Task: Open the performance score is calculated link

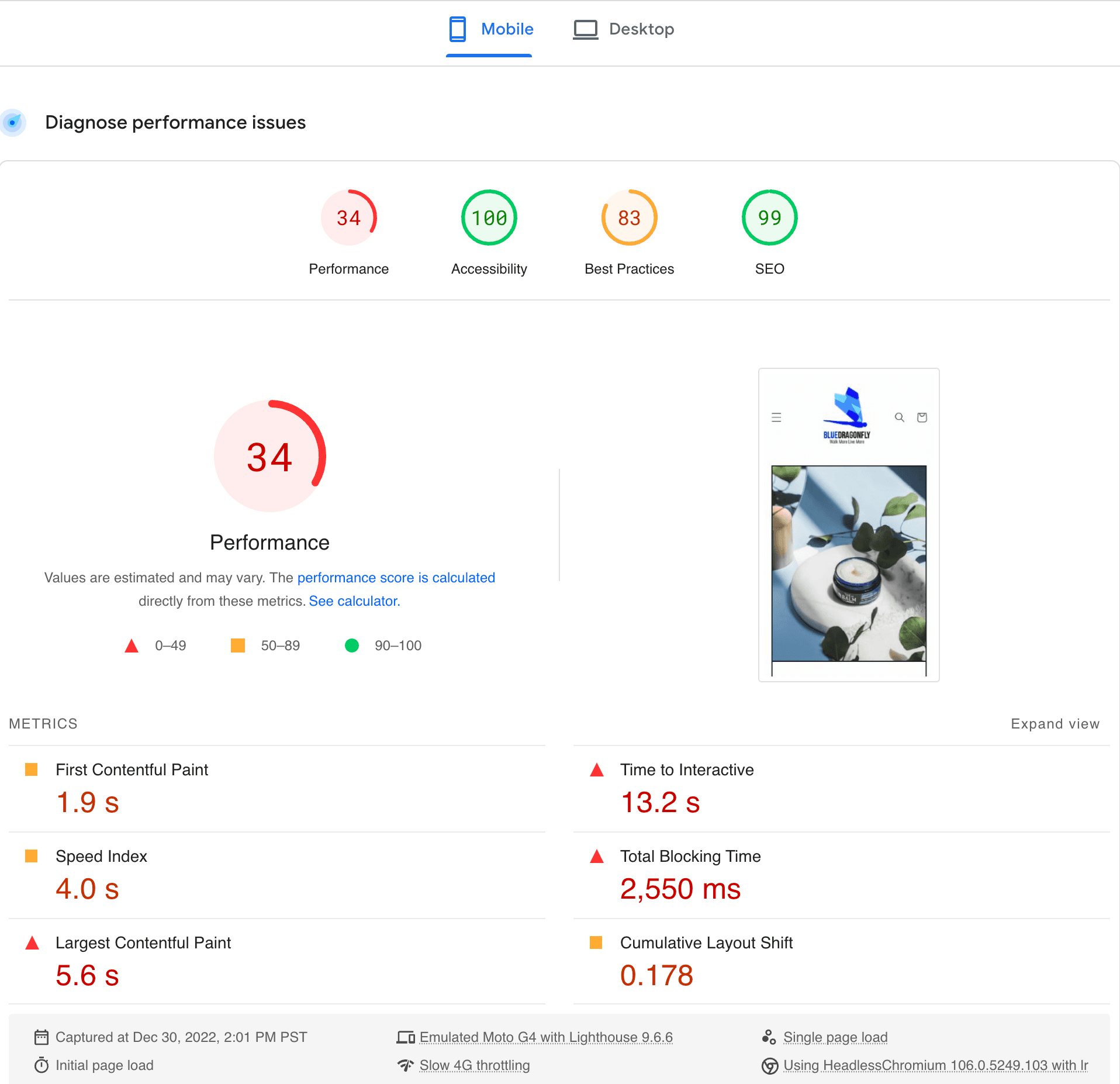Action: [x=396, y=578]
